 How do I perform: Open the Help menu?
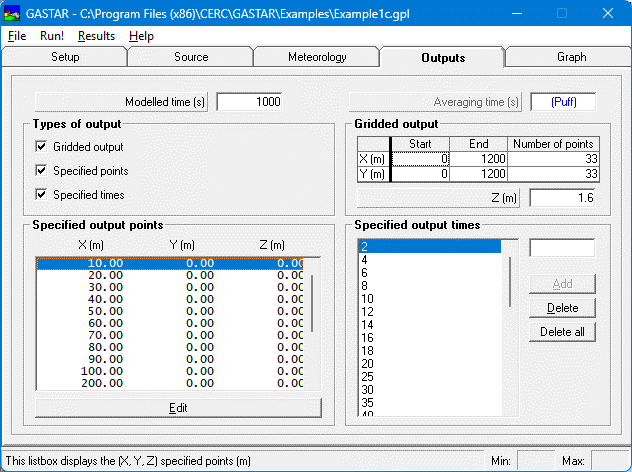[142, 36]
